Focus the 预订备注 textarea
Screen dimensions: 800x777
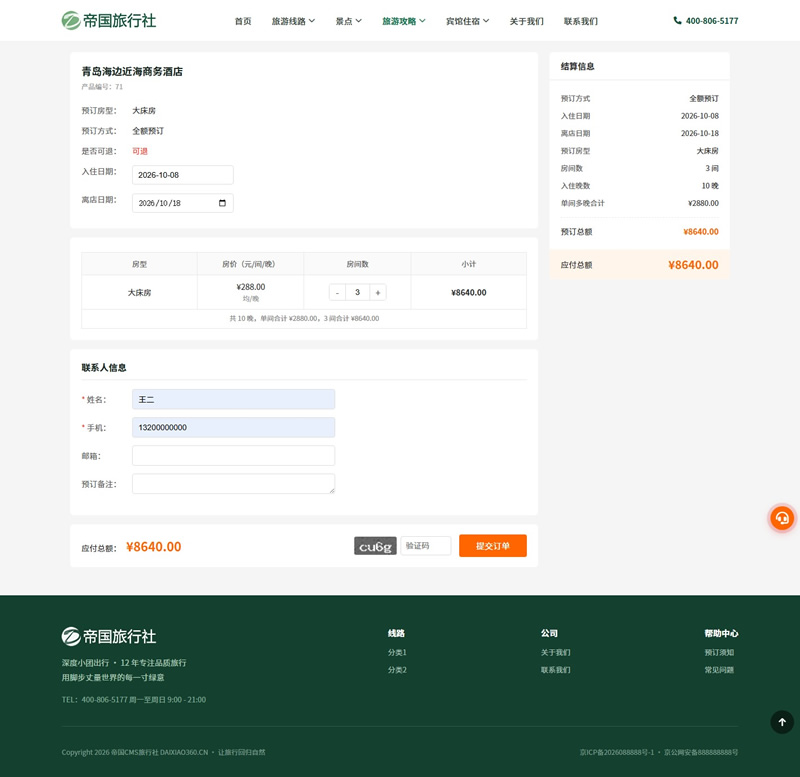click(x=234, y=484)
